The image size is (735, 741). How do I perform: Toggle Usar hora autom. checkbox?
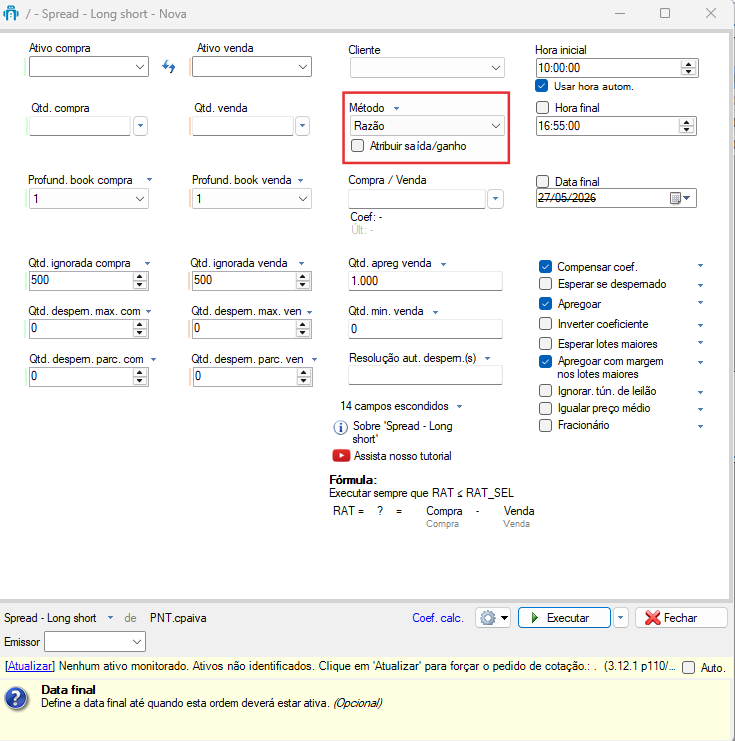(x=542, y=86)
